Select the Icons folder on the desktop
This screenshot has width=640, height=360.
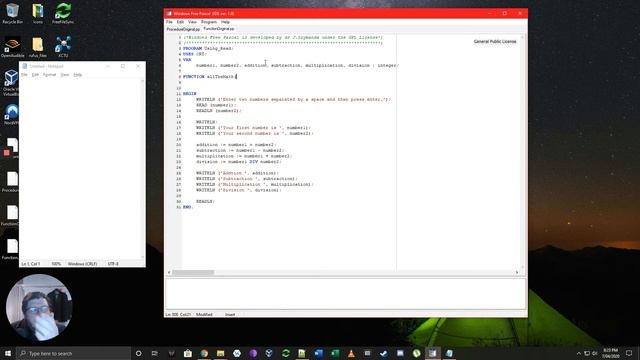coord(38,13)
